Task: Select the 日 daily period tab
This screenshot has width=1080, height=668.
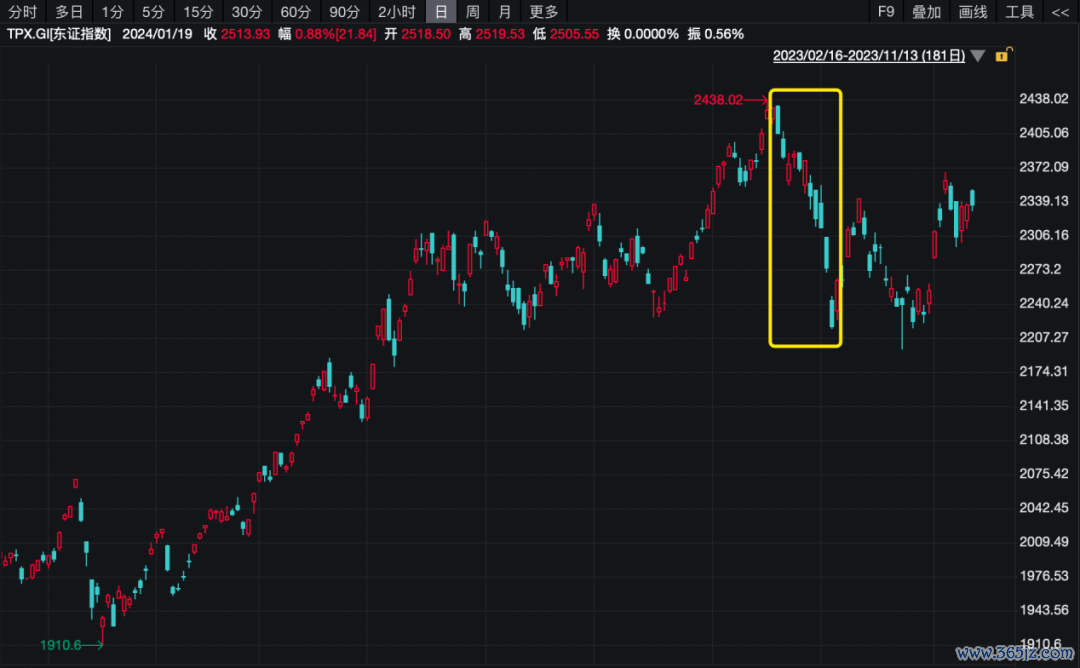Action: pyautogui.click(x=441, y=12)
